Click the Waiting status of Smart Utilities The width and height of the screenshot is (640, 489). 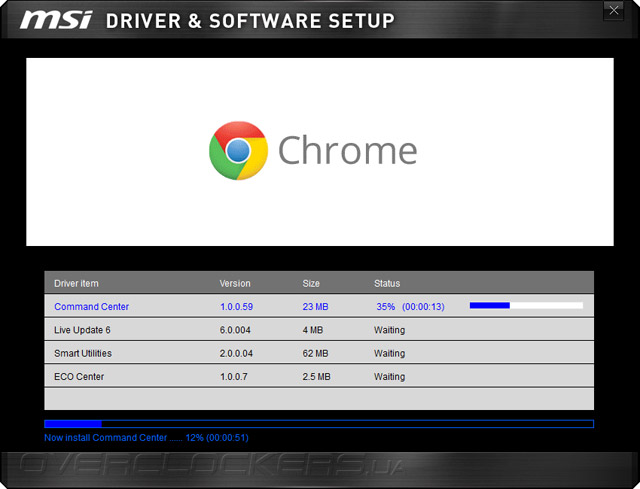[389, 353]
